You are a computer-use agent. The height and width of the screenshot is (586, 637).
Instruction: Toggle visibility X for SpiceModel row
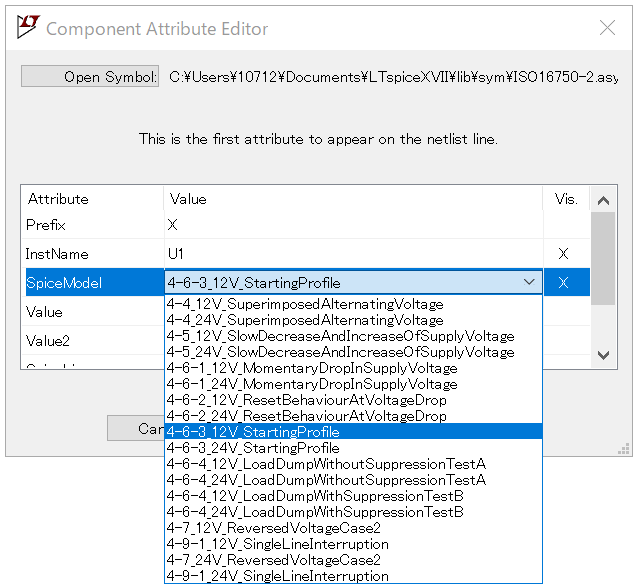(x=563, y=282)
